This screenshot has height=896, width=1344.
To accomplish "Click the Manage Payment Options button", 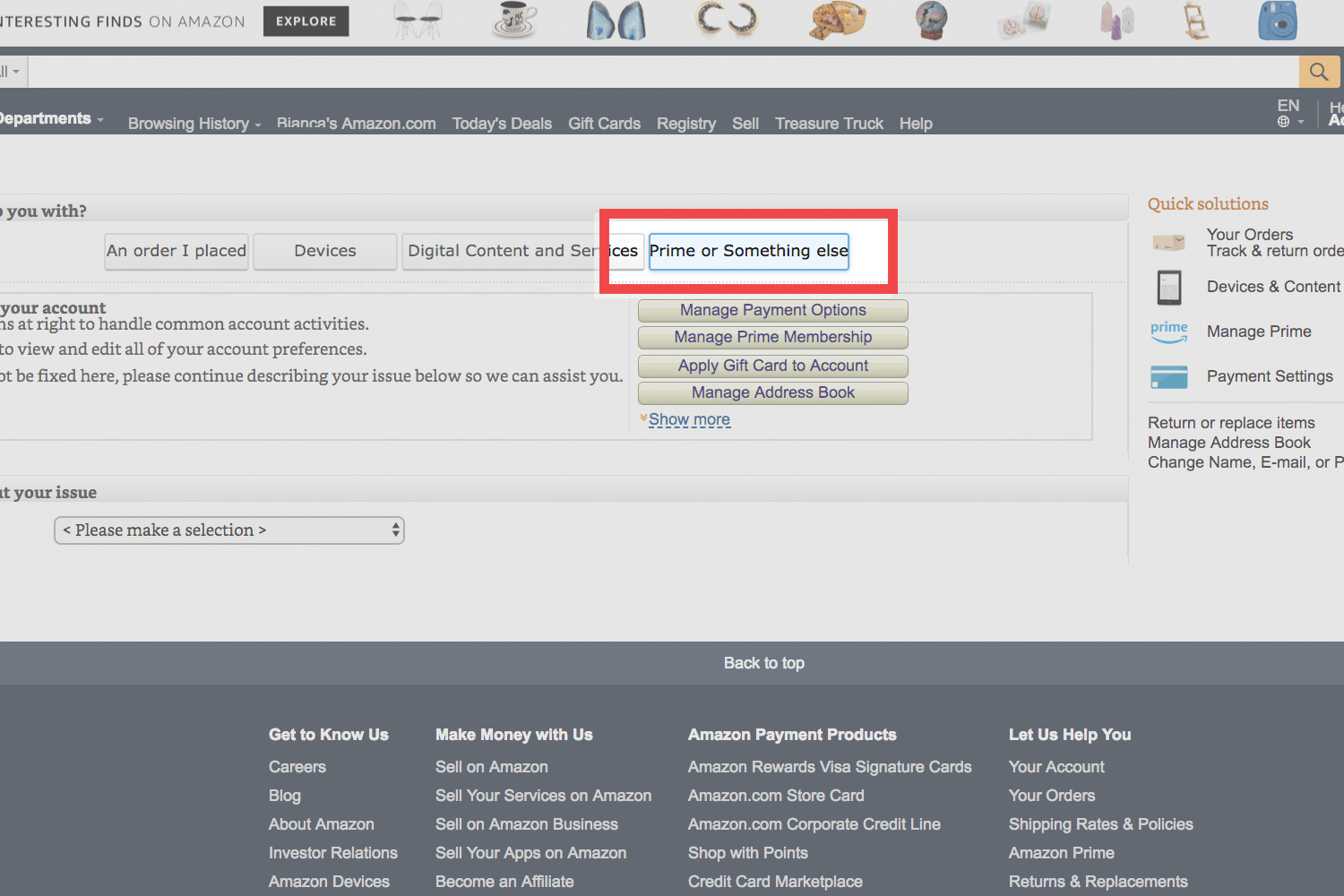I will (771, 310).
